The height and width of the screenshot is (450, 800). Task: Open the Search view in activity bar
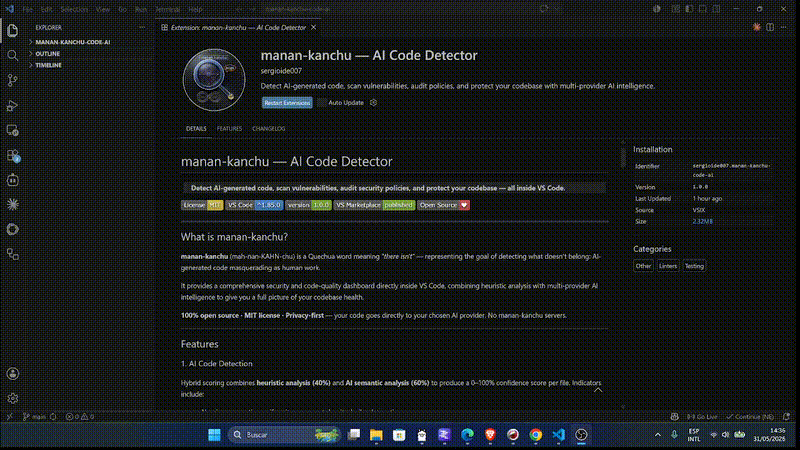coord(13,55)
